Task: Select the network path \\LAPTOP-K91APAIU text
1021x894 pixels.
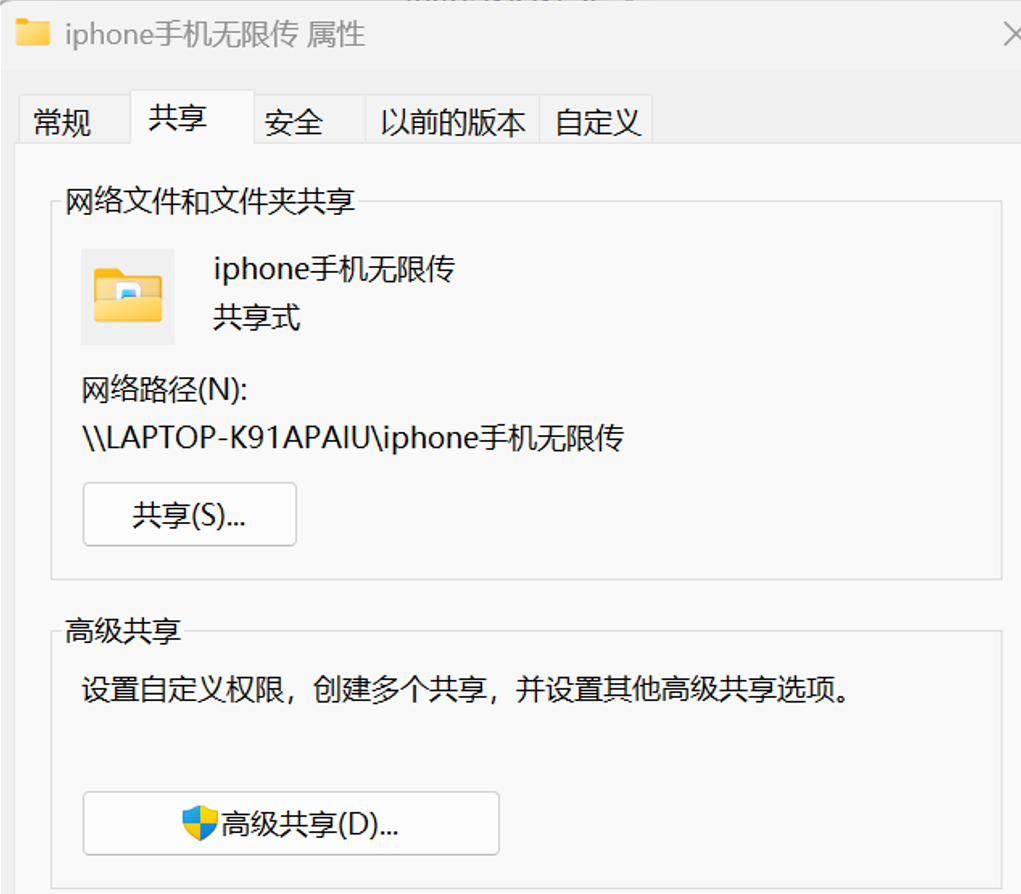Action: coord(353,438)
